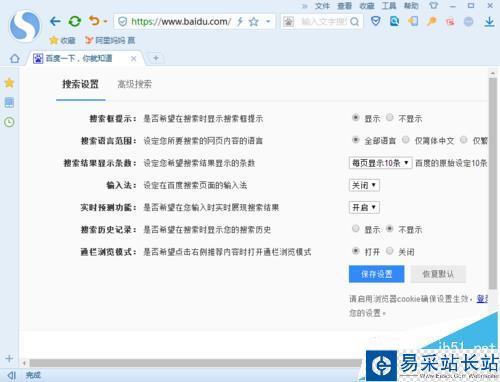Switch to 高级搜索 tab
500x382 pixels.
coord(135,84)
